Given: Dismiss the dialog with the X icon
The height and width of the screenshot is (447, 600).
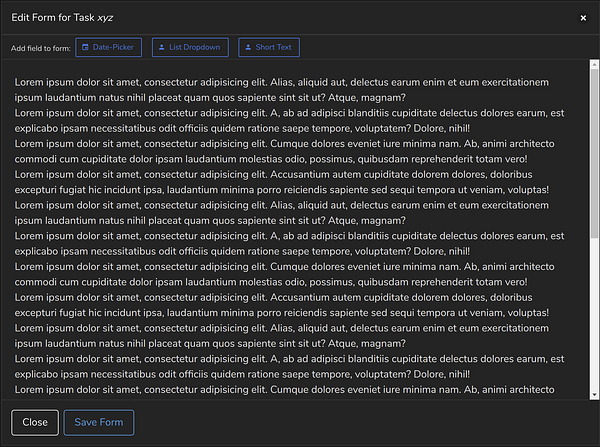Looking at the screenshot, I should (x=583, y=18).
